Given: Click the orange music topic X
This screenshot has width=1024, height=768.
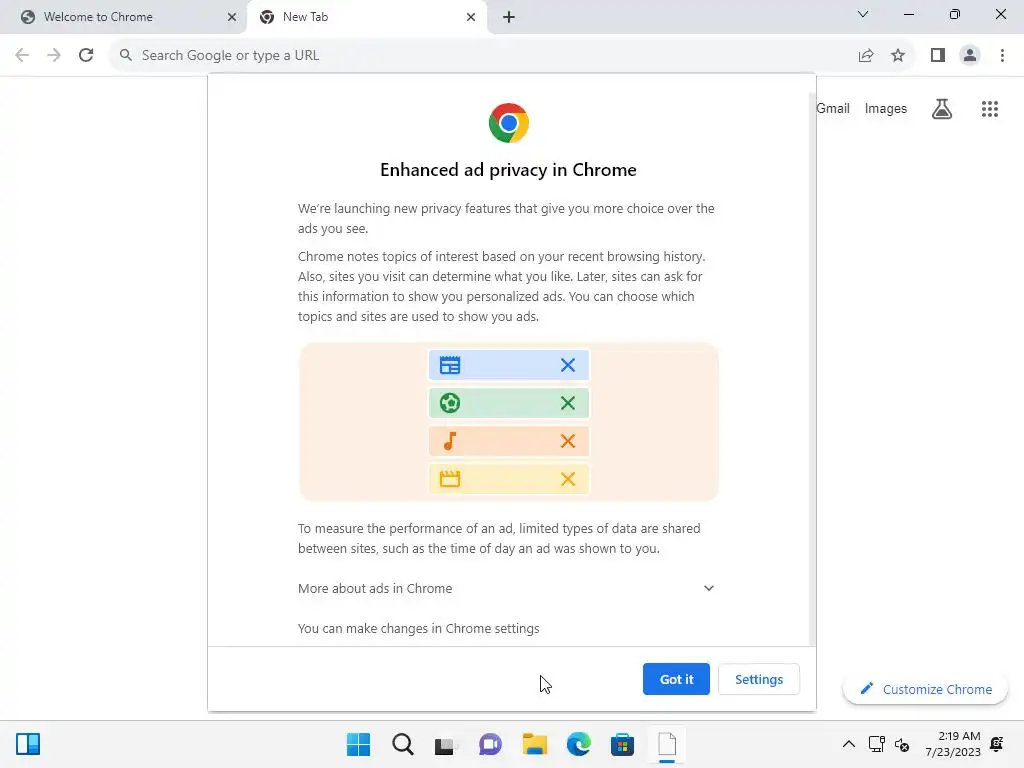Looking at the screenshot, I should 568,441.
